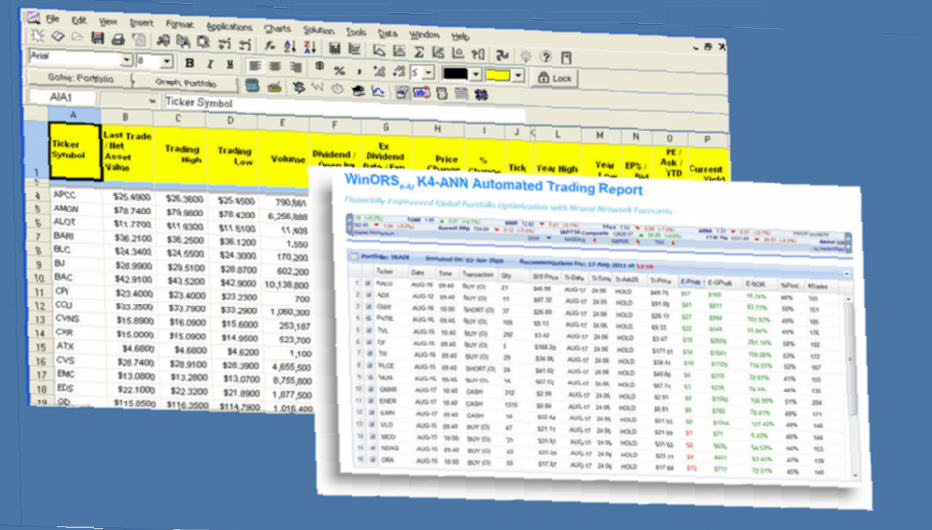Apply percent format with % icon
Viewport: 932px width, 530px height.
click(339, 70)
